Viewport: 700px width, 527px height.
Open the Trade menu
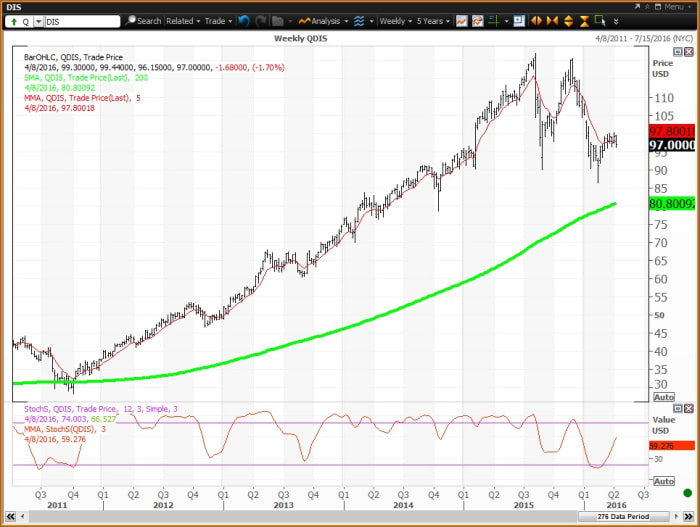pos(217,20)
